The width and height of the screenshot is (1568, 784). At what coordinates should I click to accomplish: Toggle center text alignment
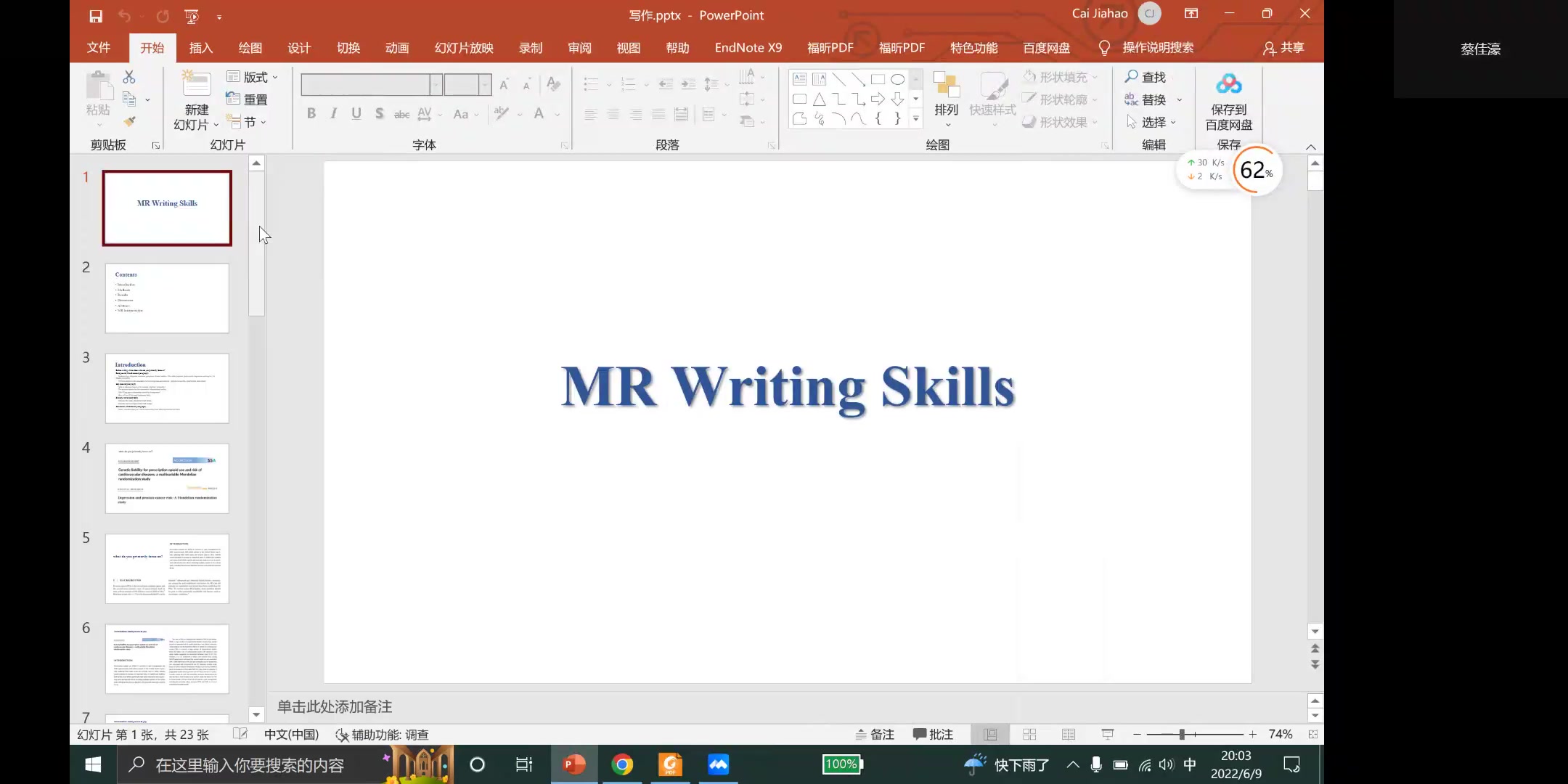613,114
